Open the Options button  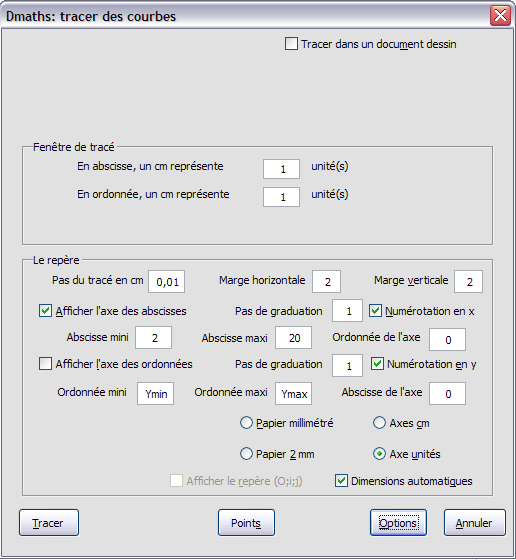pos(398,523)
